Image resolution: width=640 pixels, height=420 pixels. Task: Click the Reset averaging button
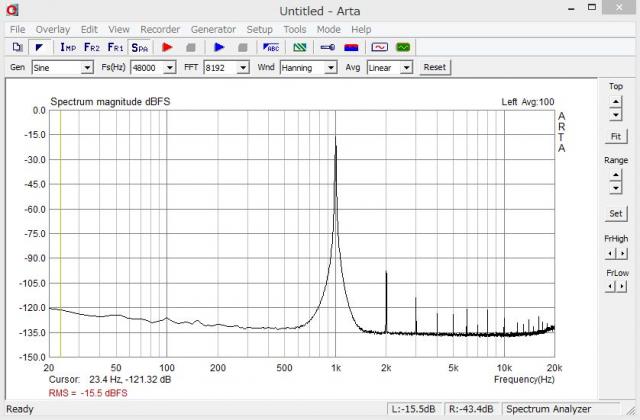click(x=435, y=67)
